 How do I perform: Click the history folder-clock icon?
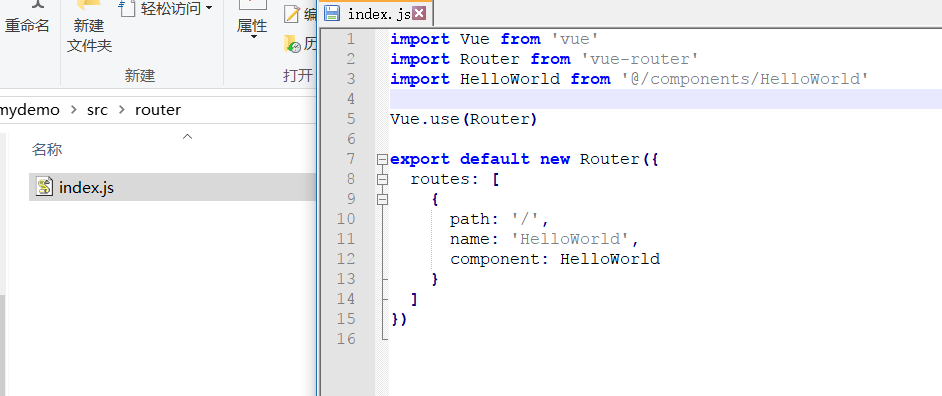tap(293, 44)
